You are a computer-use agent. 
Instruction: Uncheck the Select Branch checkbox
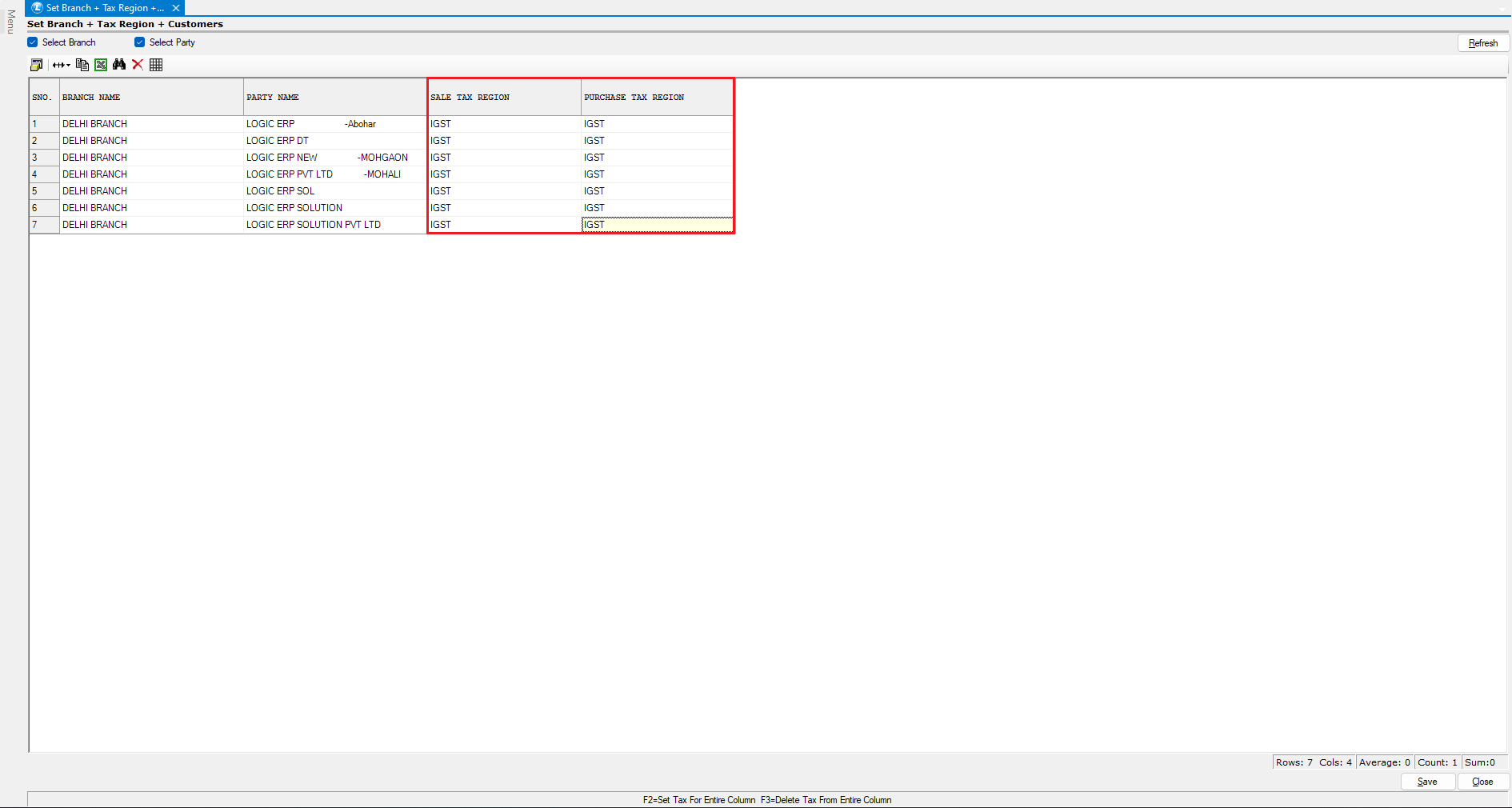point(33,42)
